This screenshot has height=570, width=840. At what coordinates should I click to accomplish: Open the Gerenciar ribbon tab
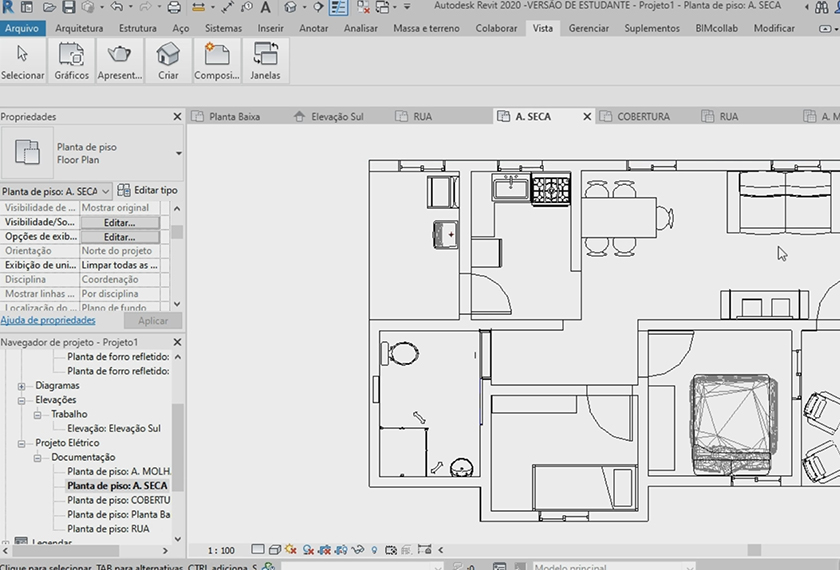click(588, 28)
